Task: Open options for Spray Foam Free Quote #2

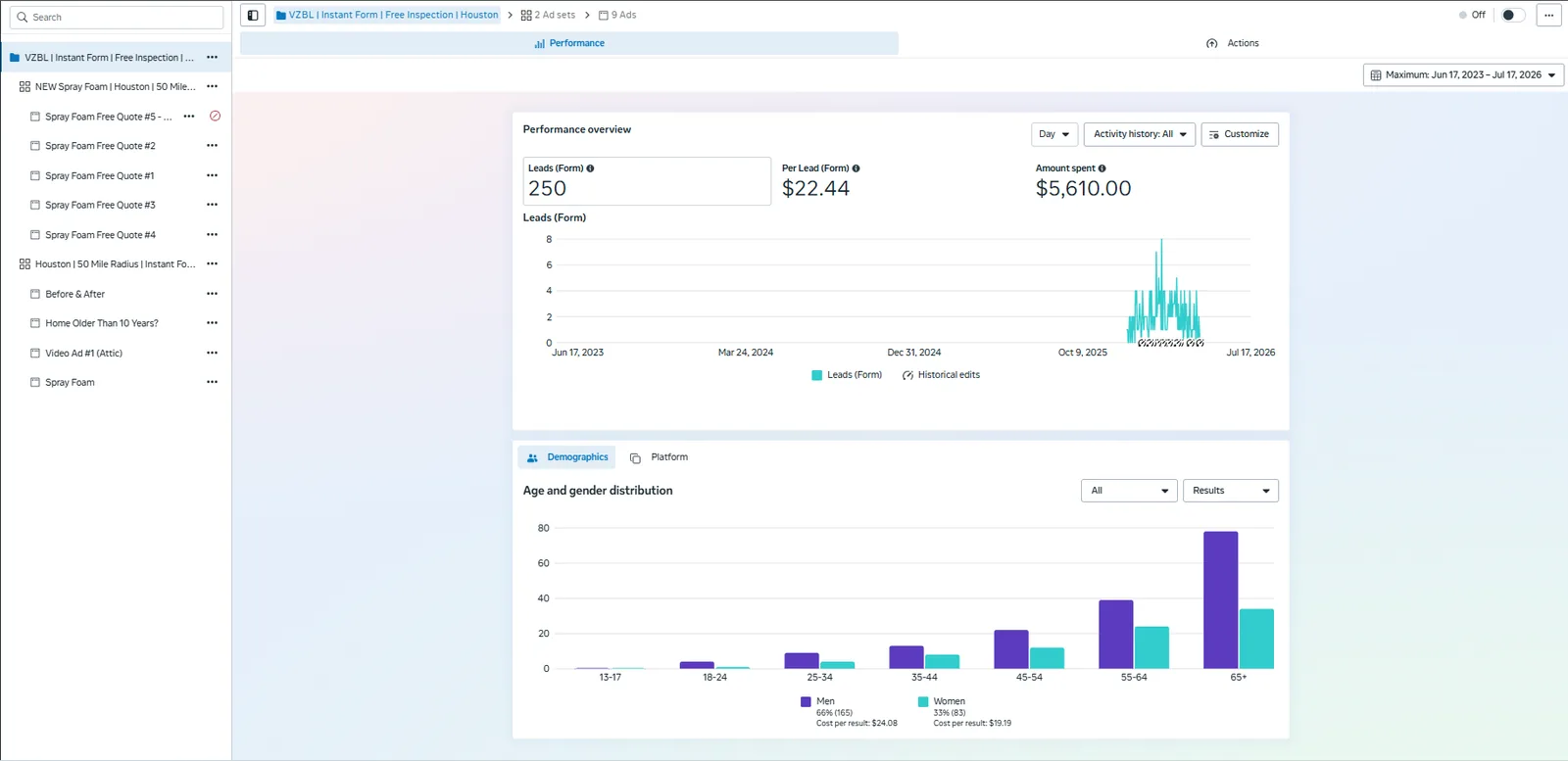Action: [212, 146]
